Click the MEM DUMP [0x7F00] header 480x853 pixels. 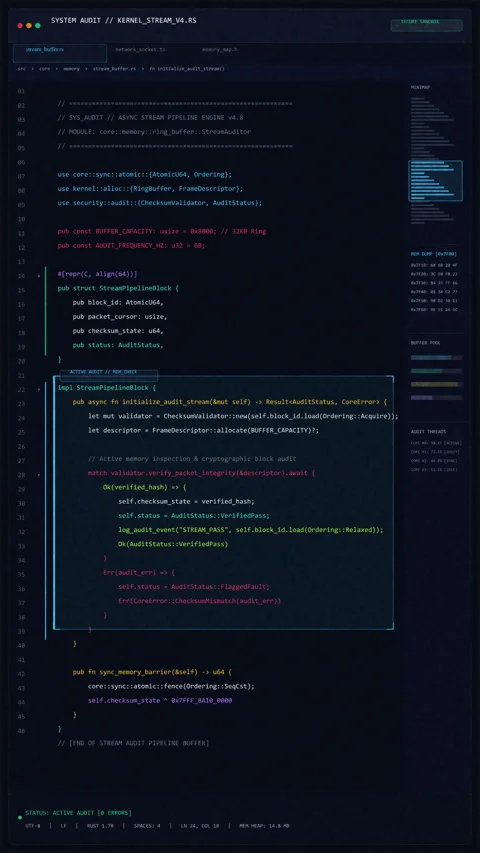(433, 254)
